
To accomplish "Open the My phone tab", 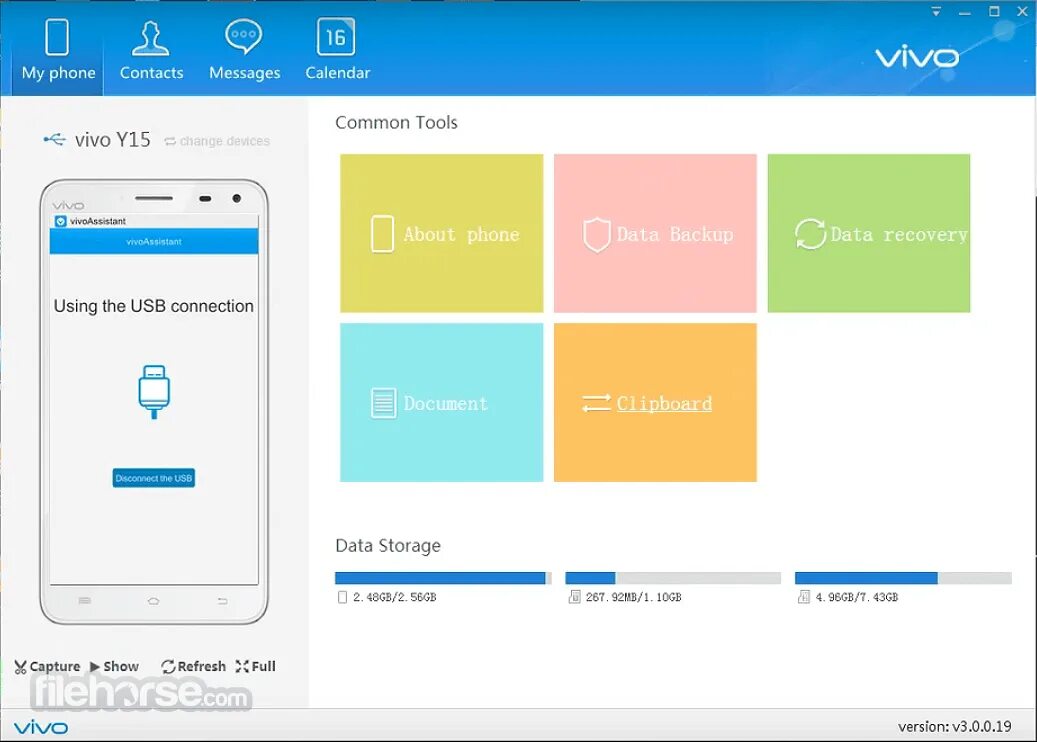I will 58,51.
